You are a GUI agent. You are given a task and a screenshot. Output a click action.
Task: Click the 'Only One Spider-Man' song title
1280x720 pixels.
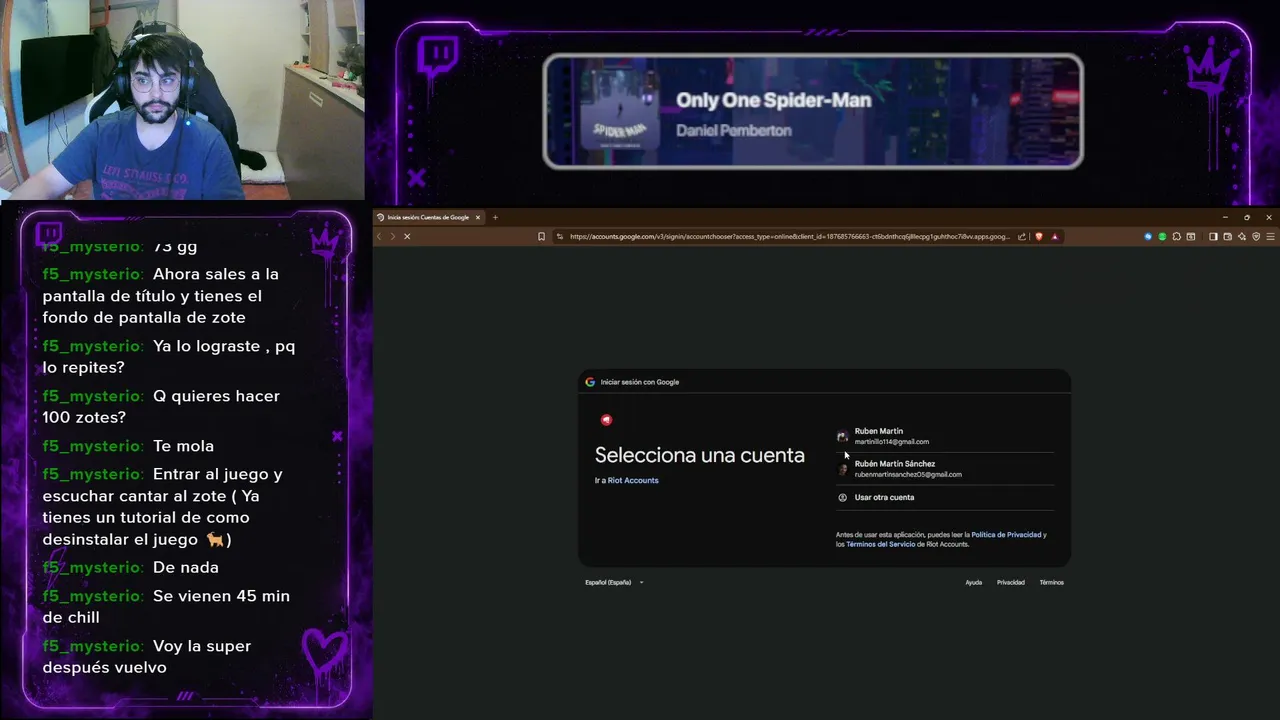(774, 100)
